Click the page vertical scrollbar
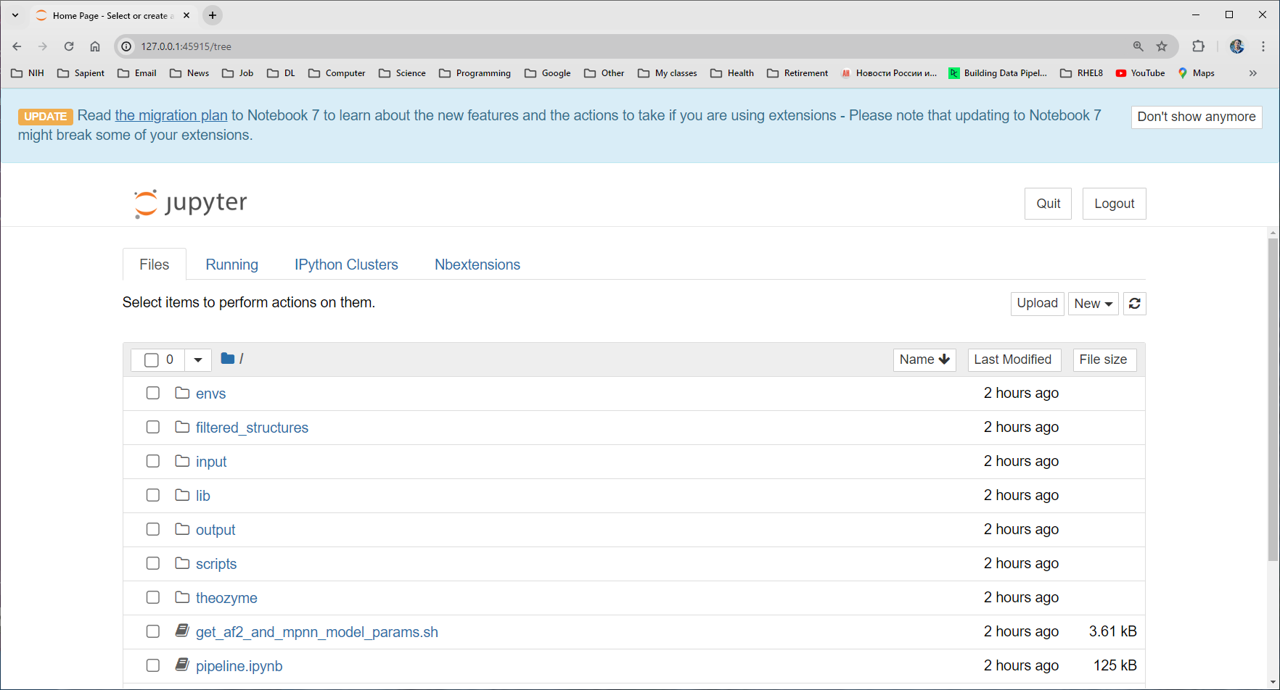 pyautogui.click(x=1273, y=400)
